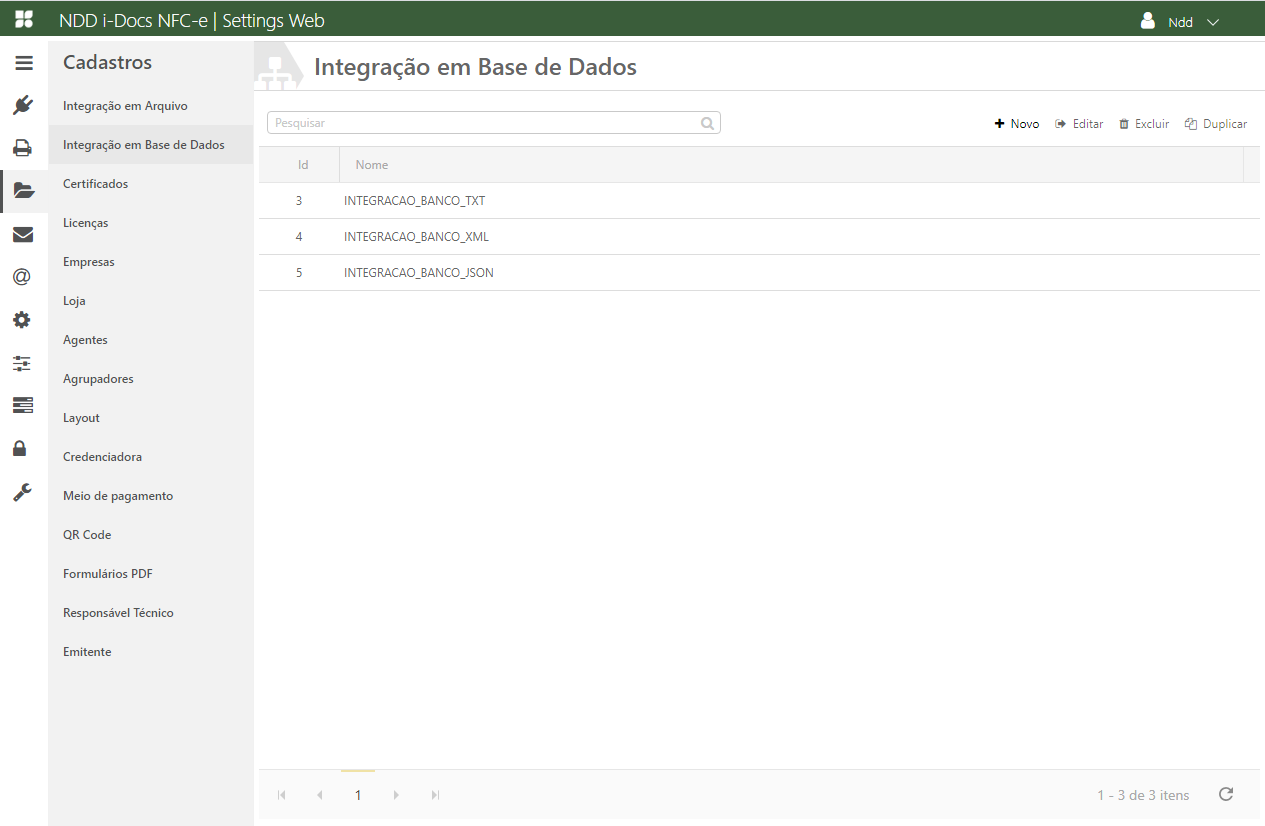Viewport: 1265px width, 826px height.
Task: Select the INTEGRACAO_BANCO_XML row
Action: point(416,237)
